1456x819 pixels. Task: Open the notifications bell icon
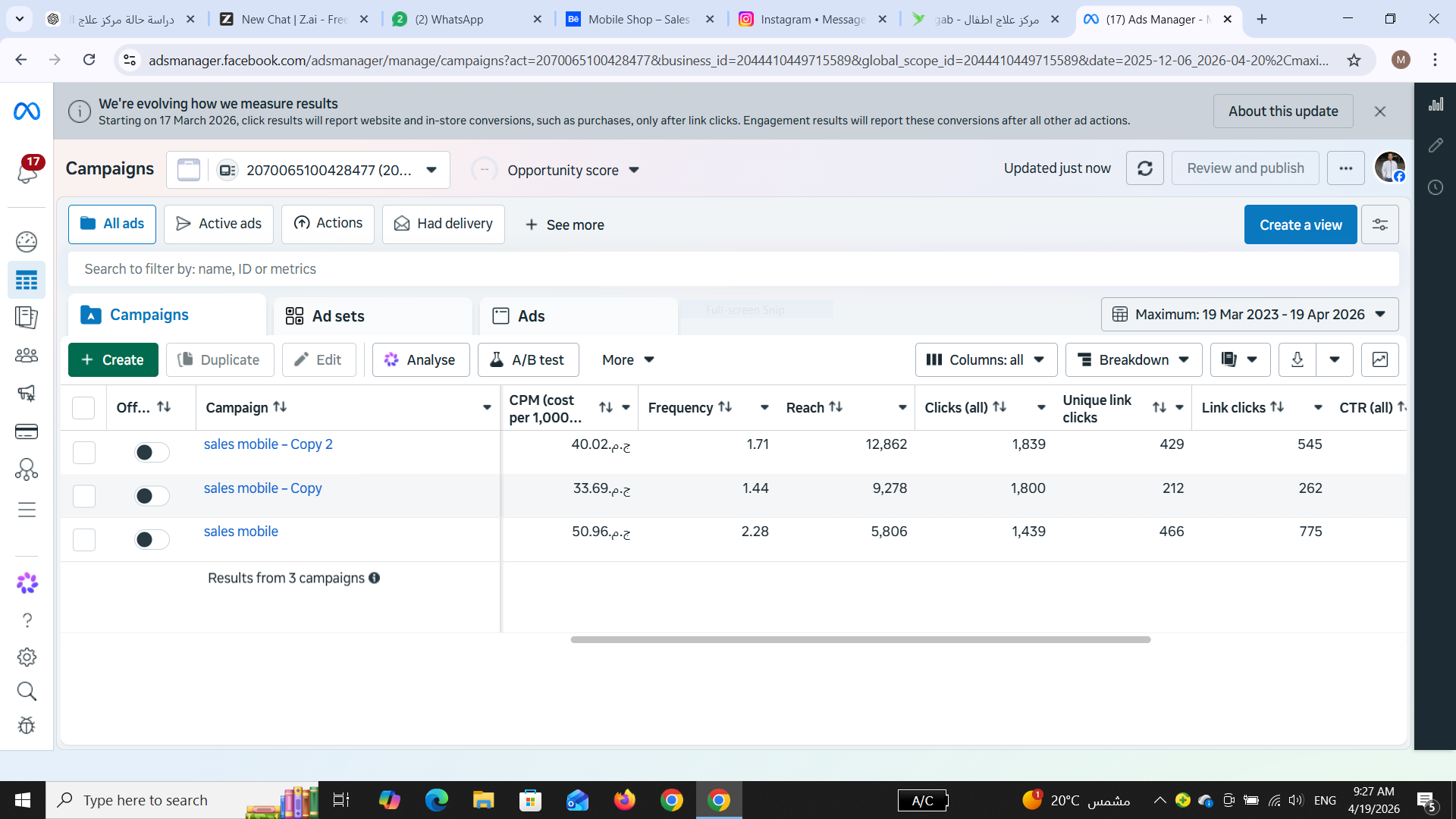[x=27, y=171]
